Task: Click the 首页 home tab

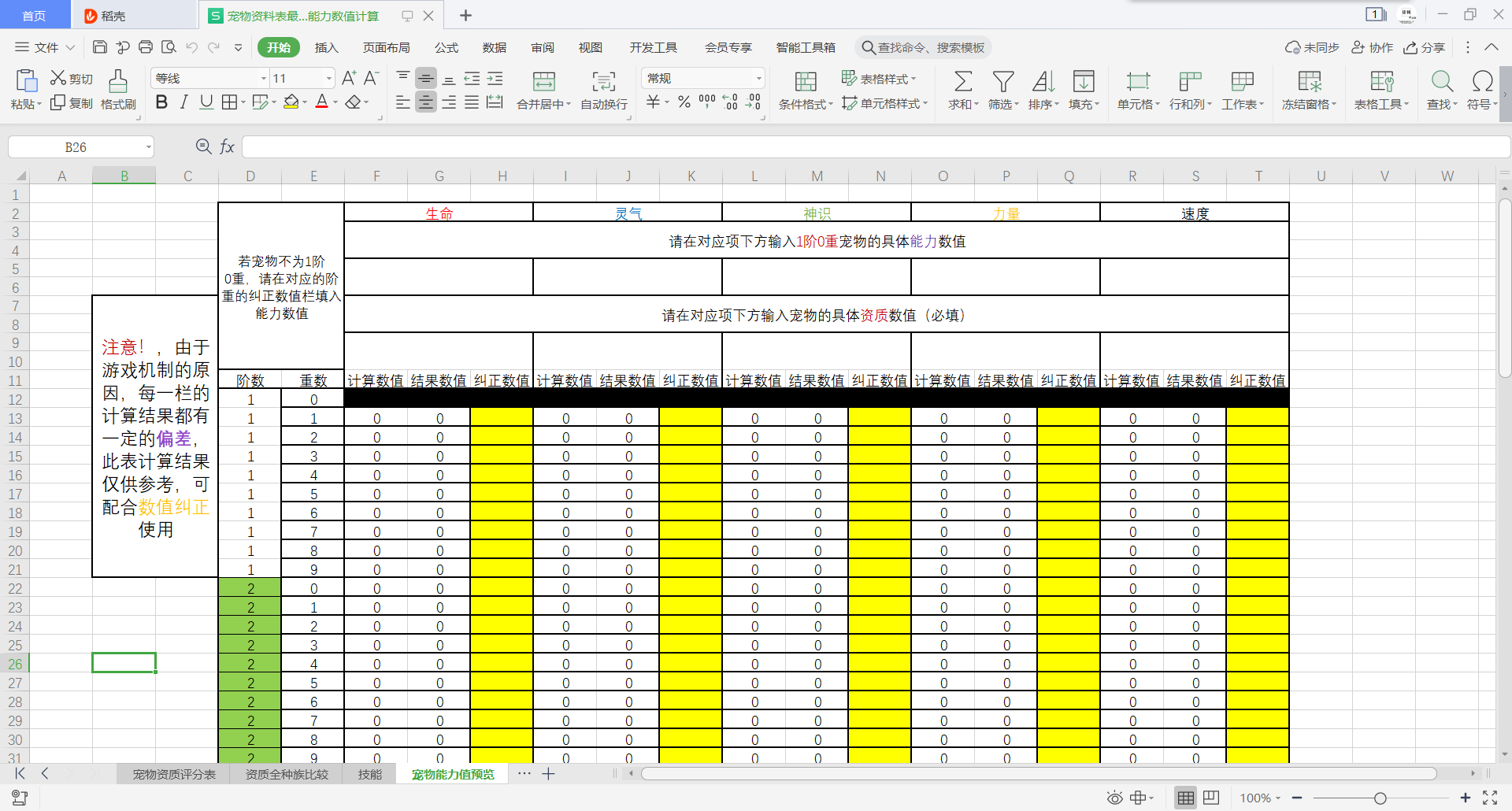Action: click(34, 15)
